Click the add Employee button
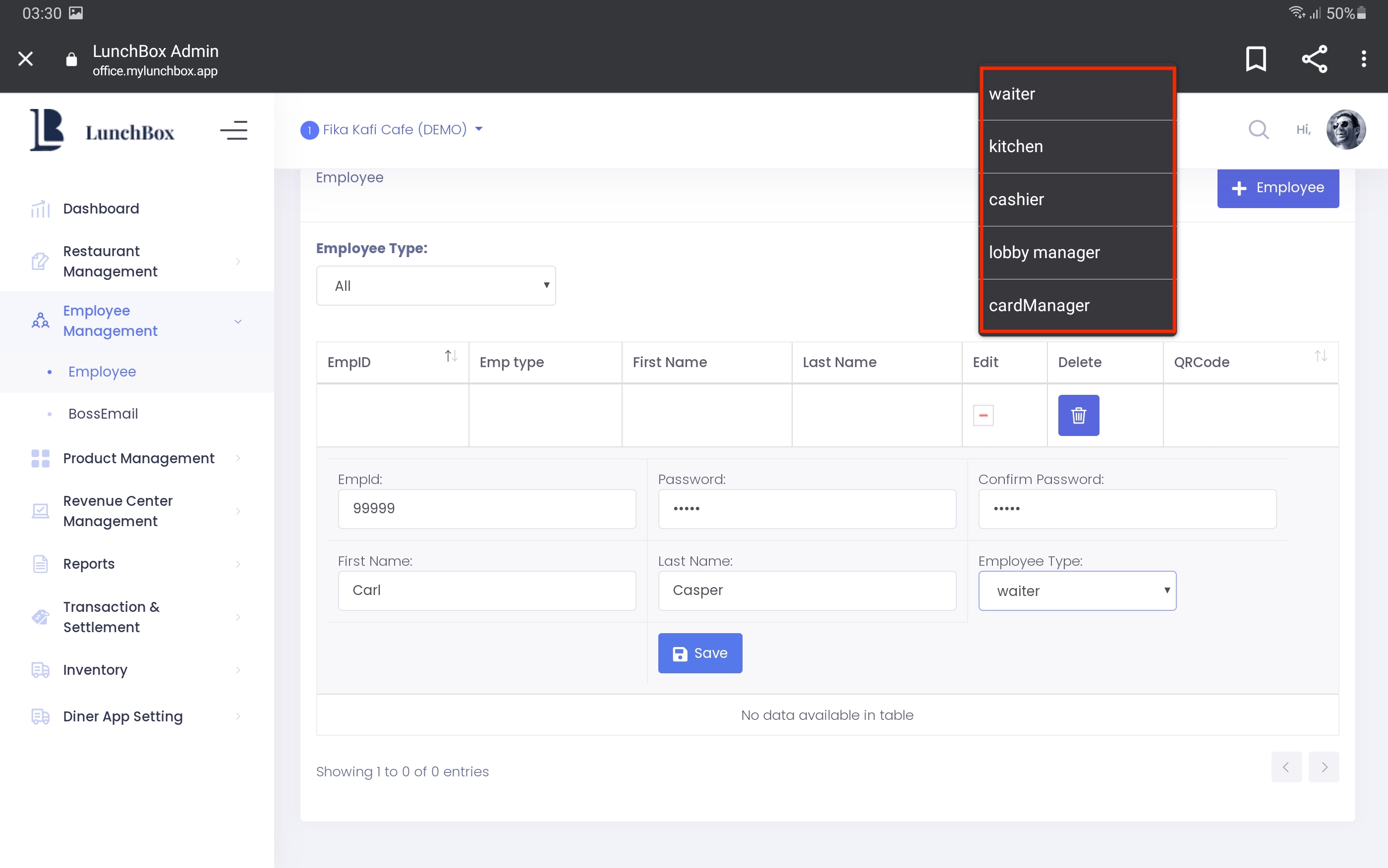 [x=1277, y=188]
